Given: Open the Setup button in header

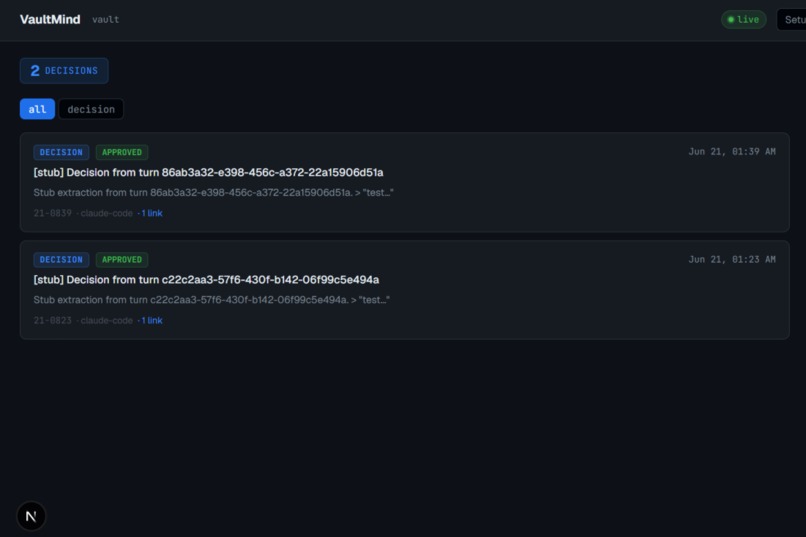Looking at the screenshot, I should tap(792, 20).
